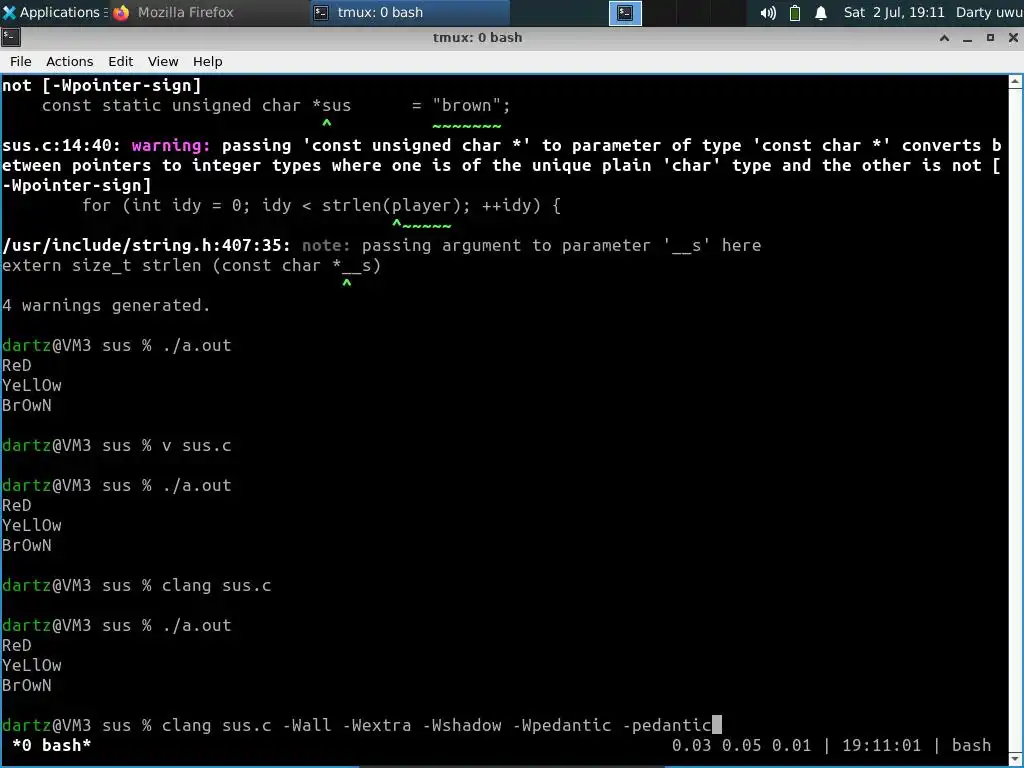This screenshot has width=1024, height=768.
Task: Open the calendar from Sat 2 Jul clock
Action: [893, 12]
